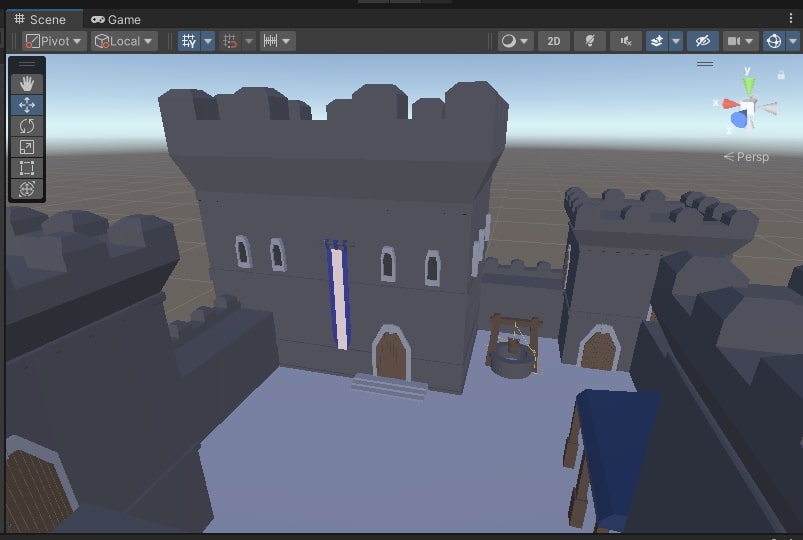
Task: Open the draw mode shading dropdown
Action: [x=515, y=41]
